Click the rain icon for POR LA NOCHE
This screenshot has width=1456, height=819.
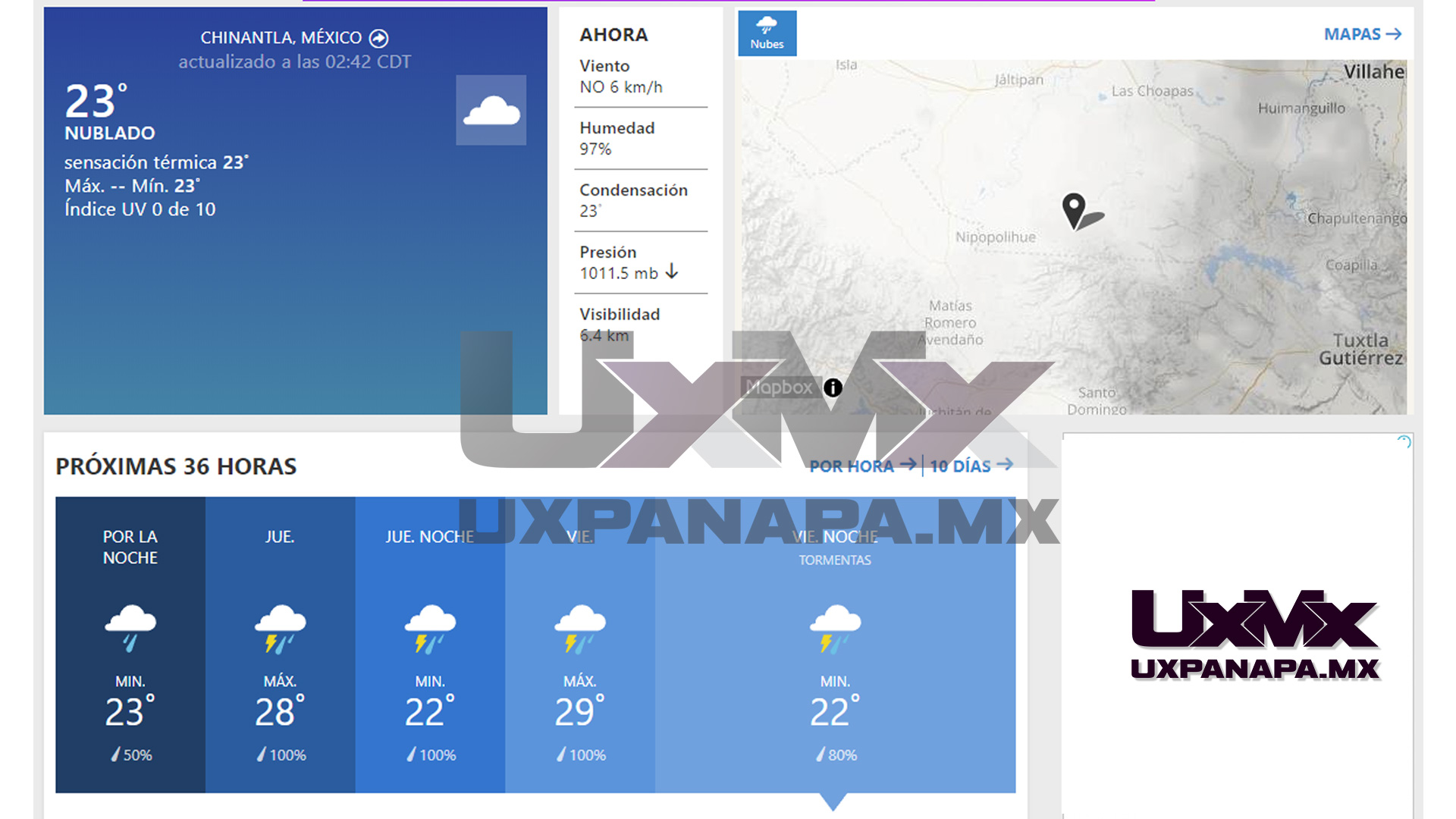(x=130, y=628)
